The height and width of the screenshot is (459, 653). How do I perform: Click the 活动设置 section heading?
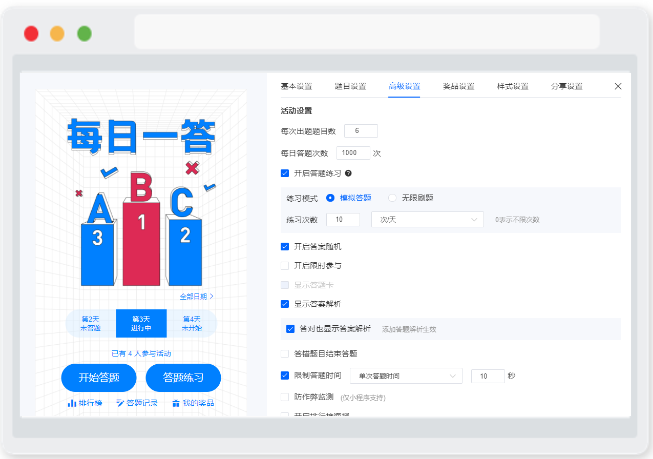296,111
